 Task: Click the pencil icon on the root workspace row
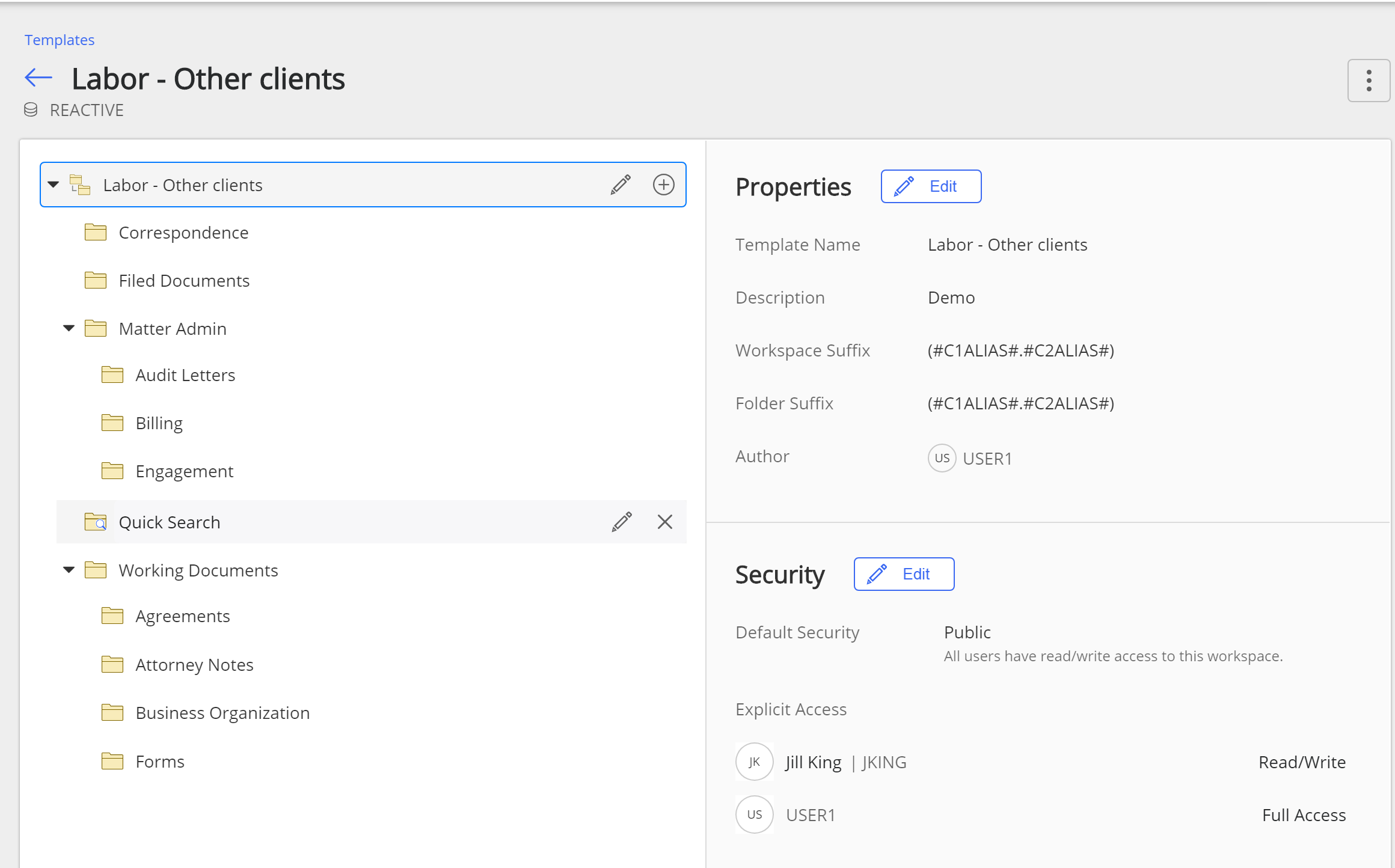(x=621, y=185)
